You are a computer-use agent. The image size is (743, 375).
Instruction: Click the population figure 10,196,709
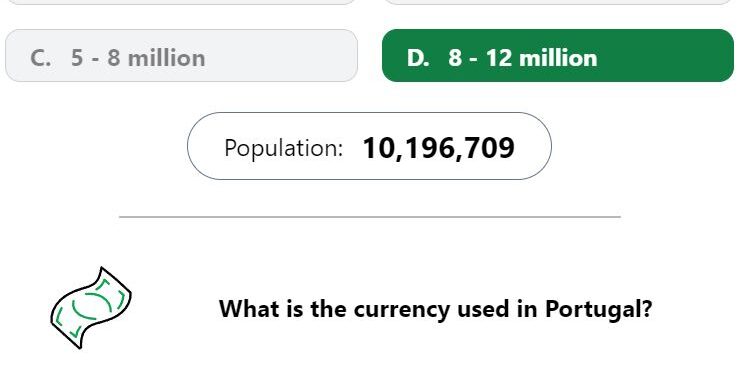point(438,147)
